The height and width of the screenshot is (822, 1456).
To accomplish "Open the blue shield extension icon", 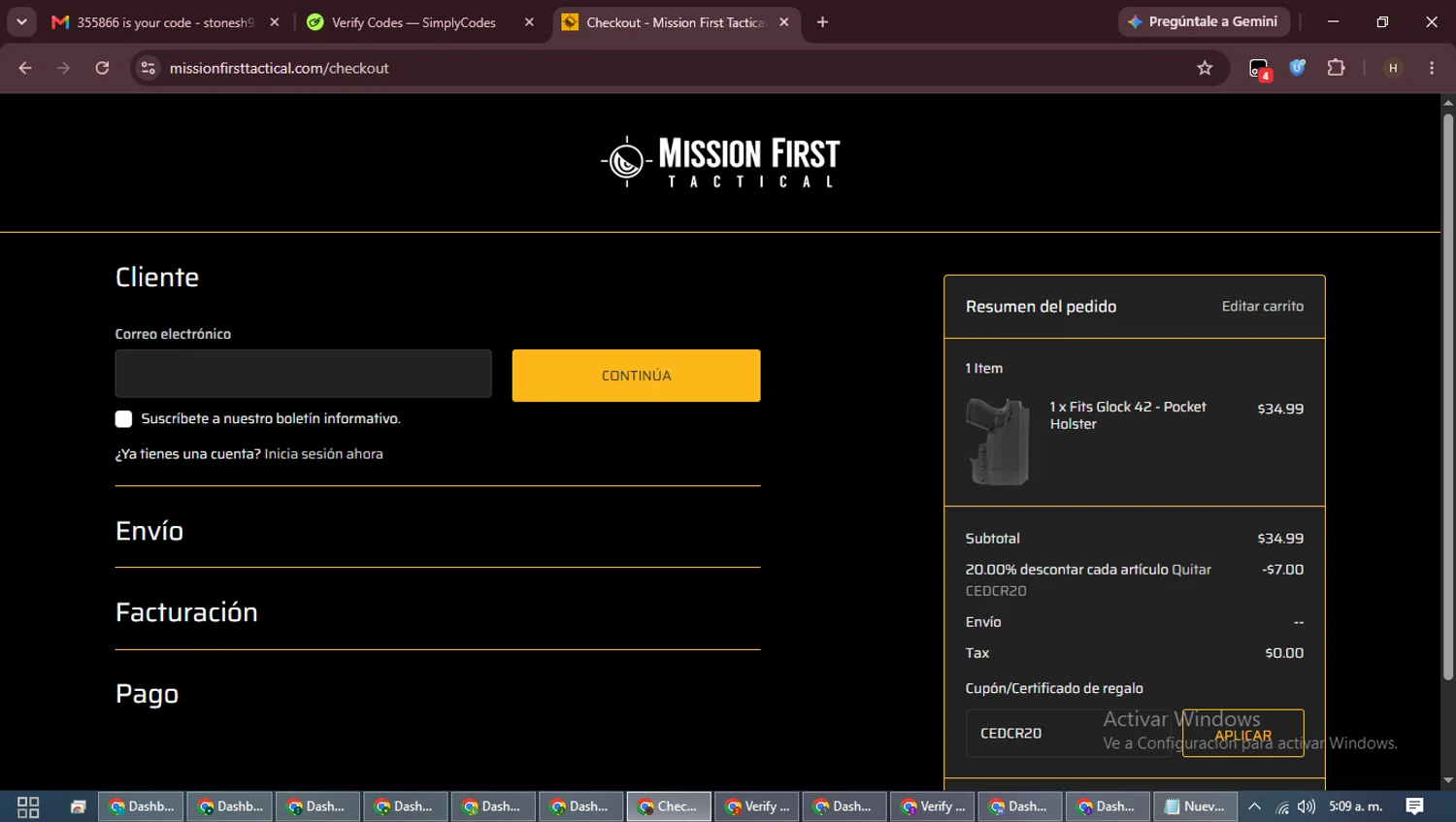I will pos(1297,68).
